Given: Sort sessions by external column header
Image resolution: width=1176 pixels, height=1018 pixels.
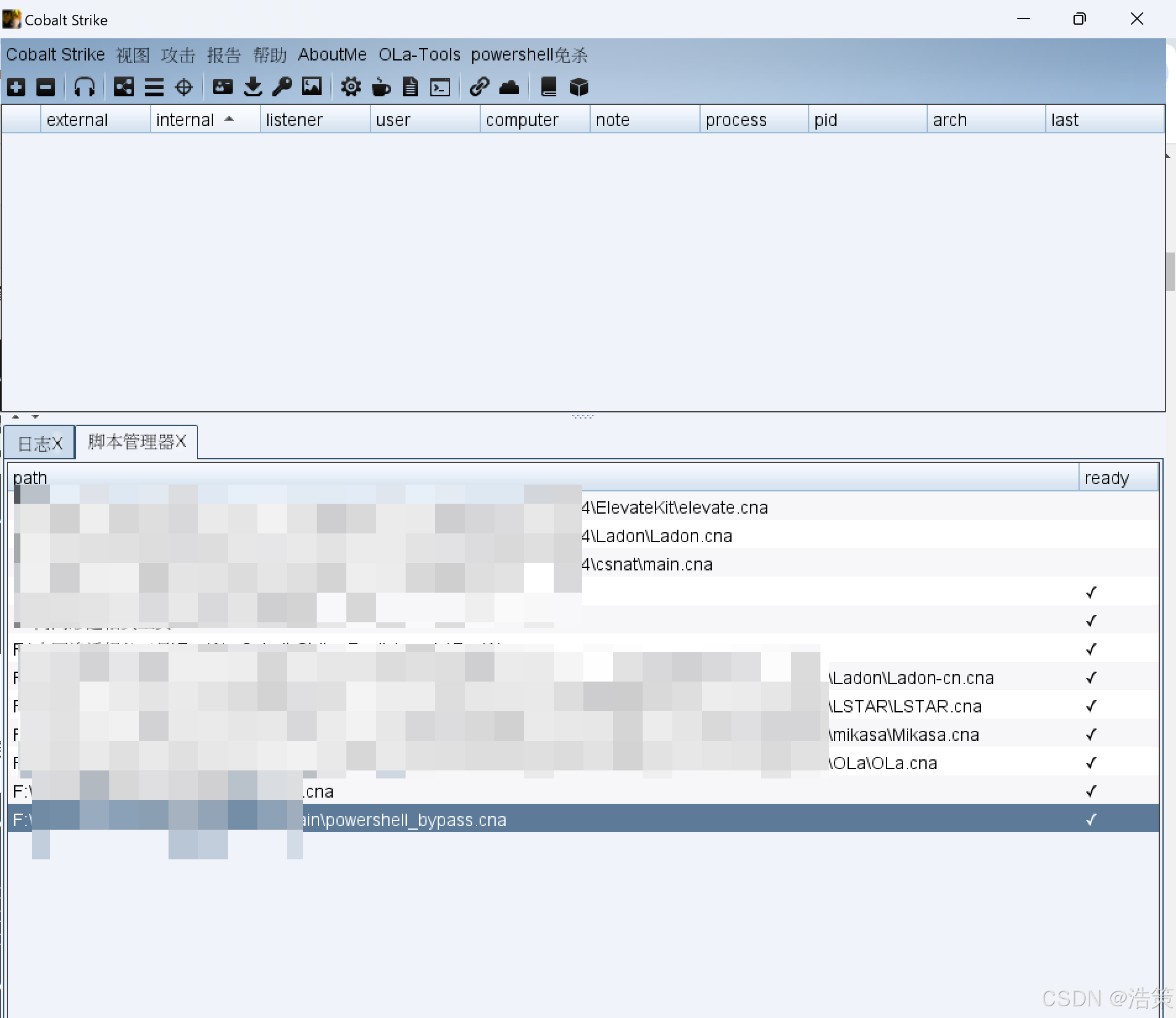Looking at the screenshot, I should 96,120.
